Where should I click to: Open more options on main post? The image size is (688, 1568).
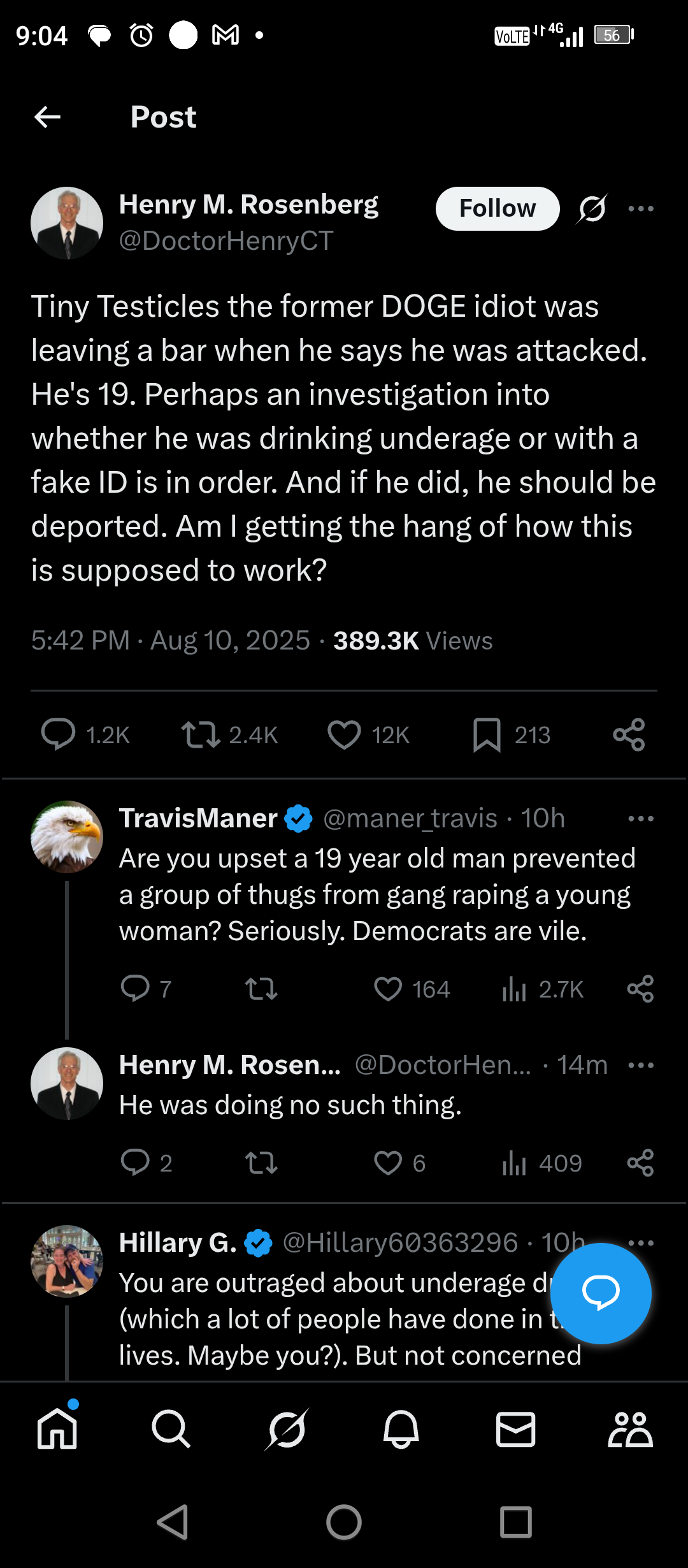(x=641, y=208)
